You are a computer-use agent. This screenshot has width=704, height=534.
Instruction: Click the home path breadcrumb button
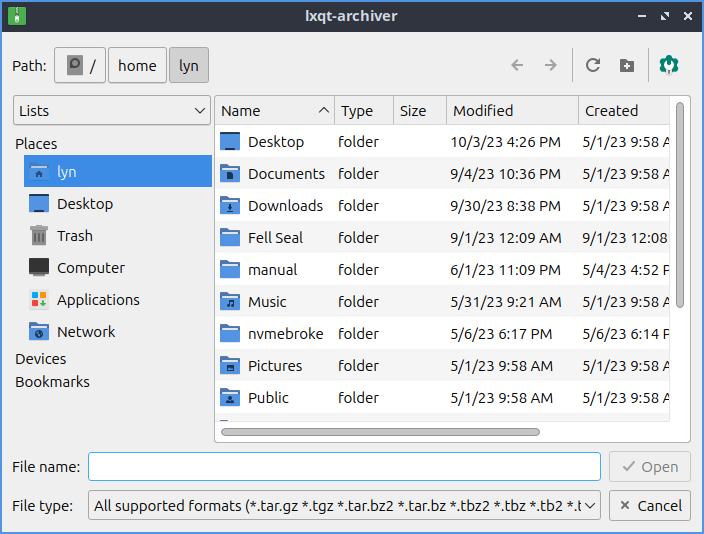pos(137,66)
